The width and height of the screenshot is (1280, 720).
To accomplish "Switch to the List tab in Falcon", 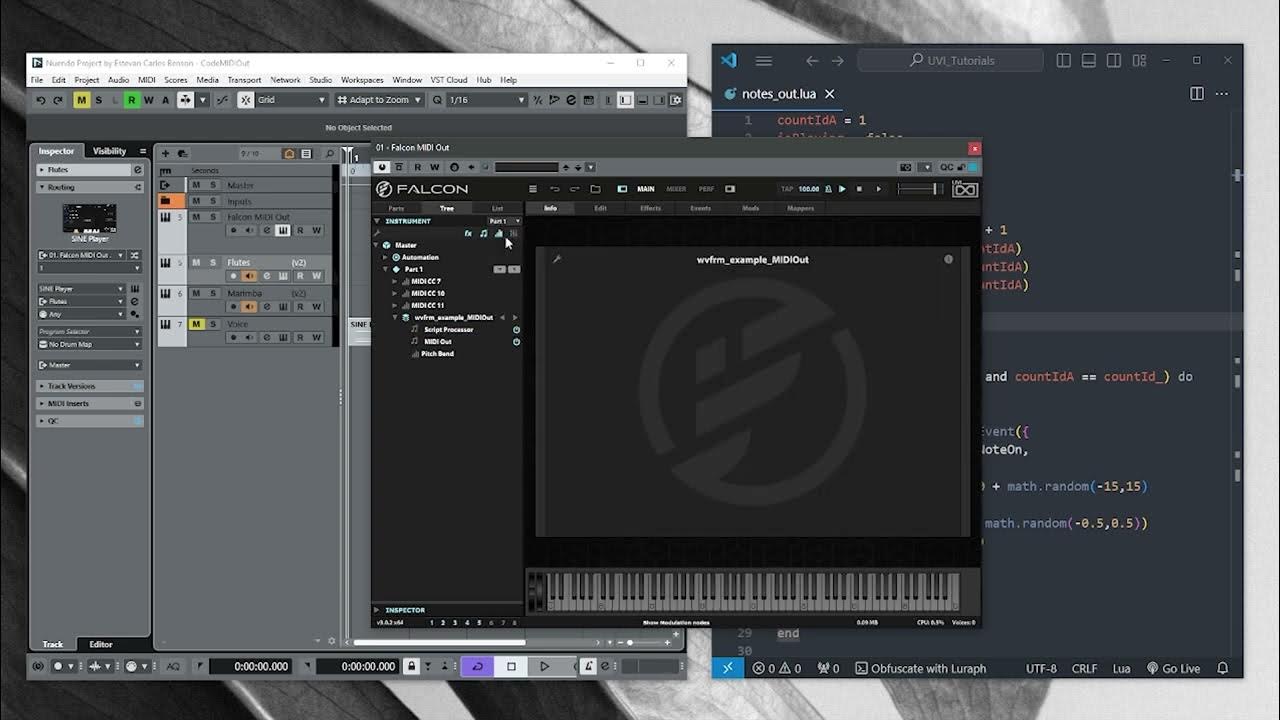I will click(498, 208).
